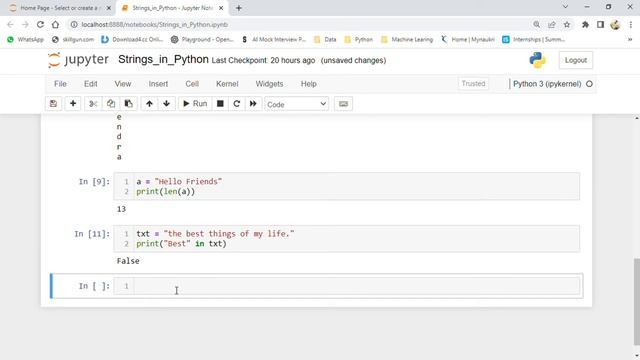640x360 pixels.
Task: Close the Strings_in_Python browser tab
Action: pyautogui.click(x=221, y=8)
